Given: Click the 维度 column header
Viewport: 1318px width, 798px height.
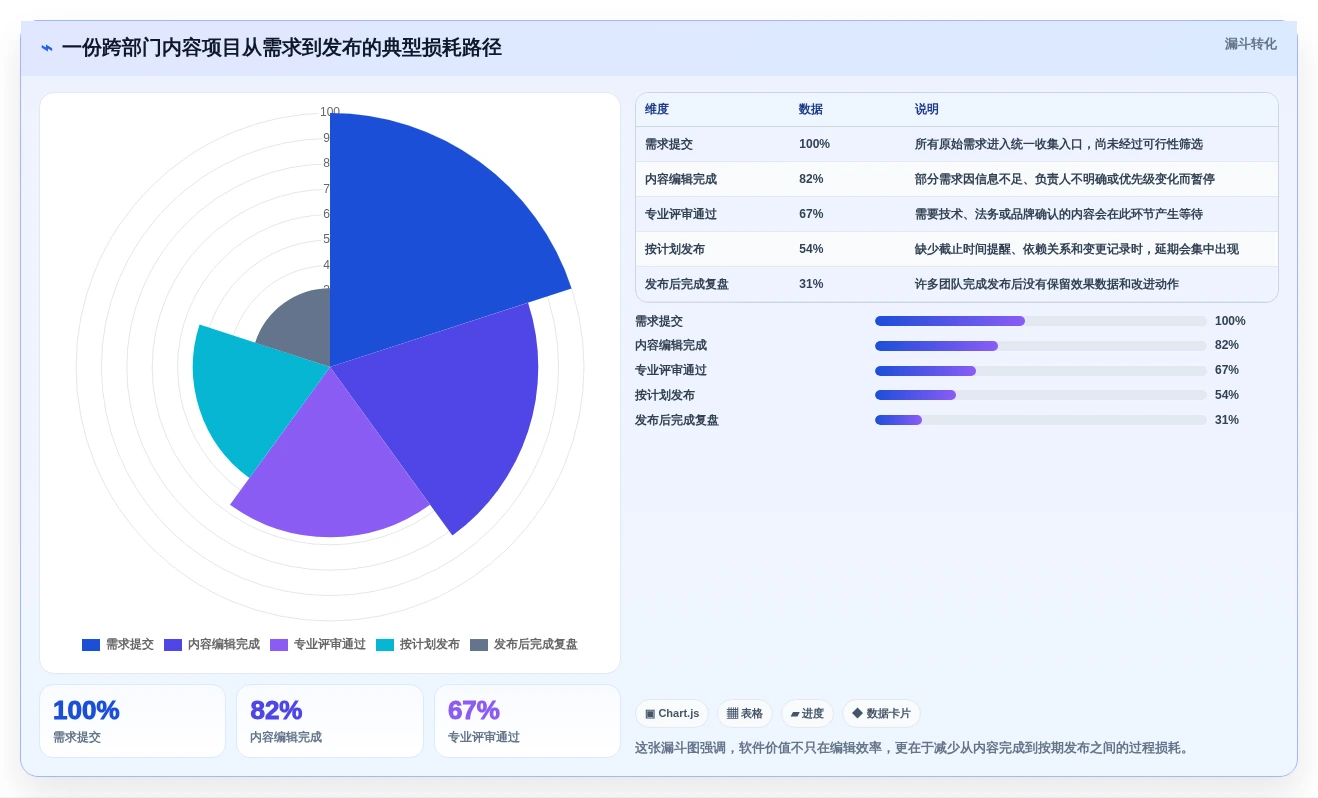Looking at the screenshot, I should 657,110.
